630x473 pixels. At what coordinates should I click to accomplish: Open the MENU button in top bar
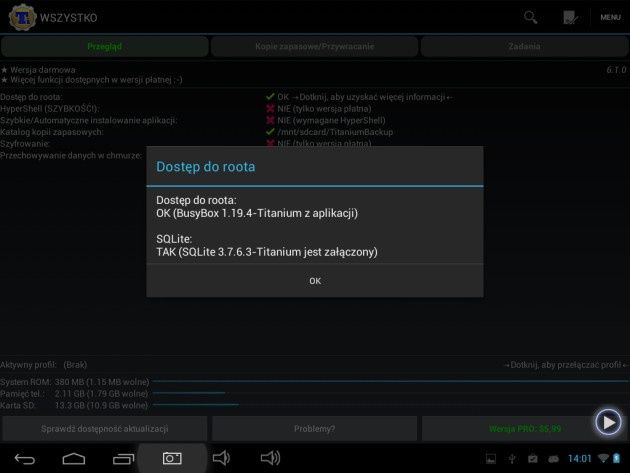coord(610,17)
